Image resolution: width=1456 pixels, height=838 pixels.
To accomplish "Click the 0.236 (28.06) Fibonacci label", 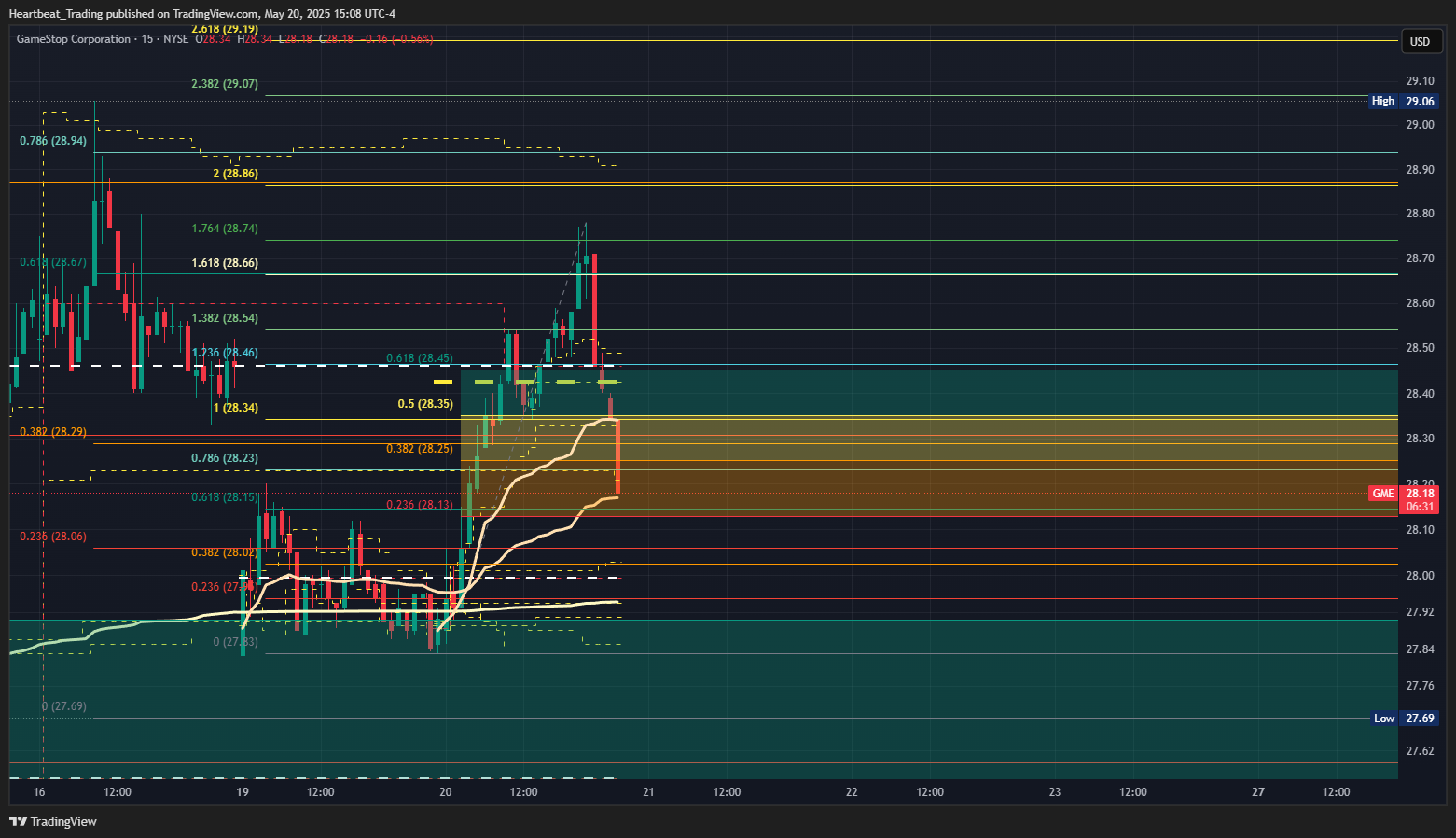I will pyautogui.click(x=53, y=537).
